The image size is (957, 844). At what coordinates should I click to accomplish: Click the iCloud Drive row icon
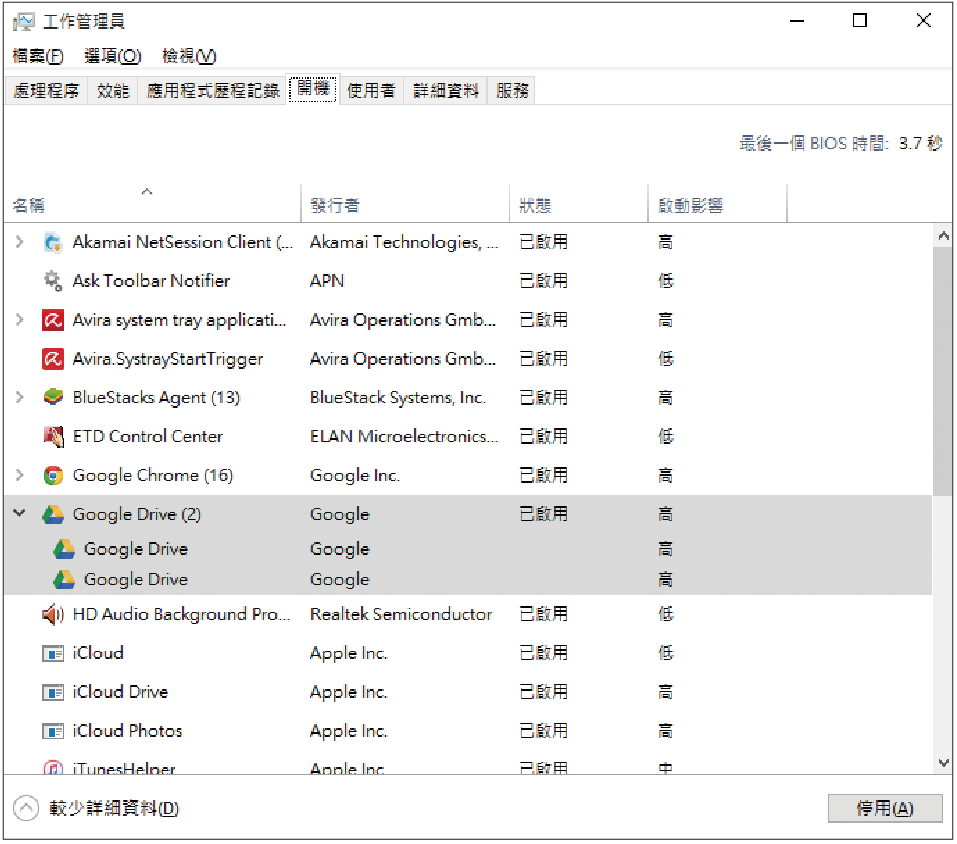click(53, 693)
